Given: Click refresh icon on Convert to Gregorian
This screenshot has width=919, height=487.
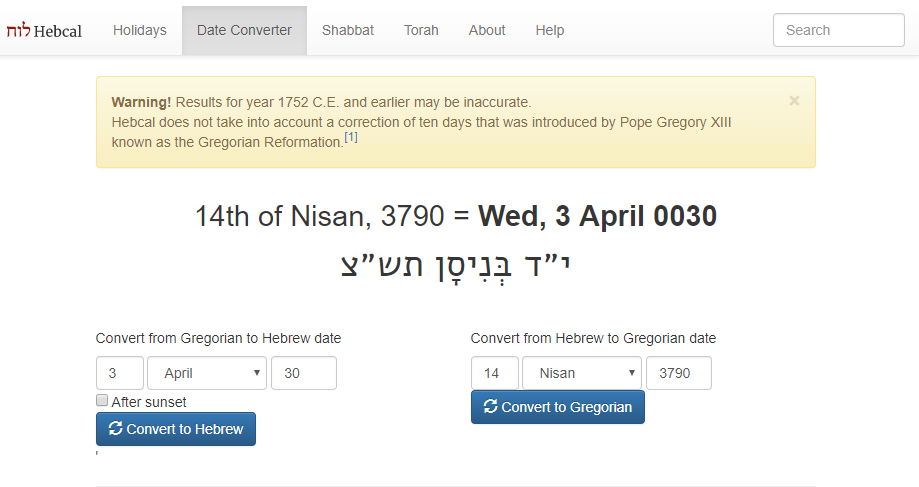Looking at the screenshot, I should [x=491, y=406].
